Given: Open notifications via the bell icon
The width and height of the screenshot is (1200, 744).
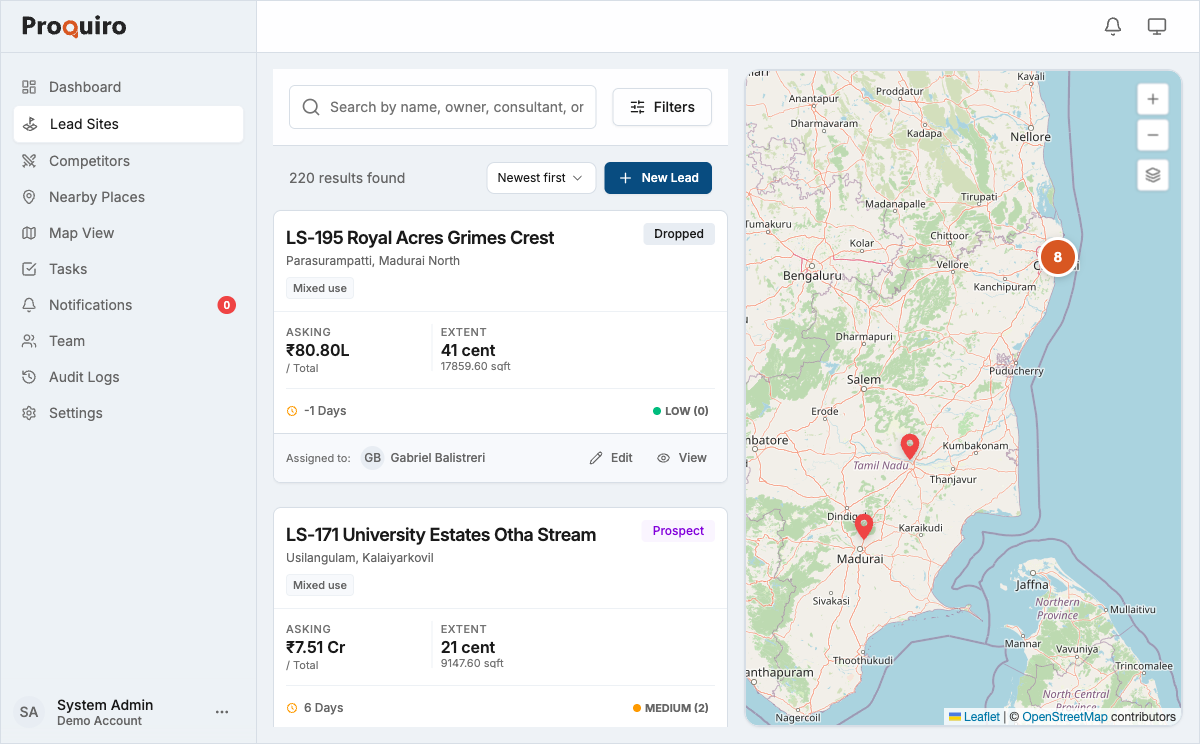Looking at the screenshot, I should pyautogui.click(x=1112, y=26).
